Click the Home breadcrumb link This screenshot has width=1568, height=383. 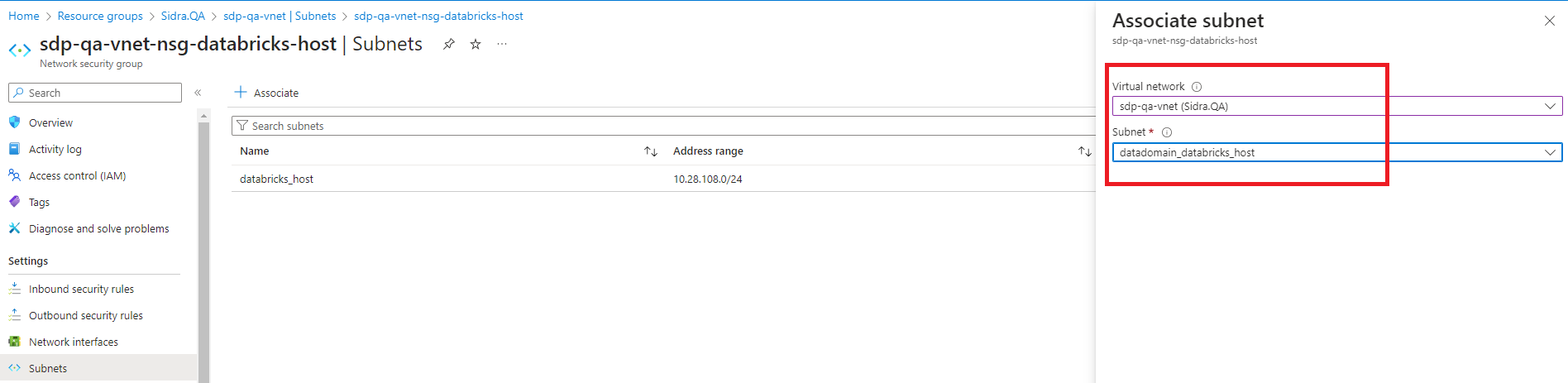point(24,16)
